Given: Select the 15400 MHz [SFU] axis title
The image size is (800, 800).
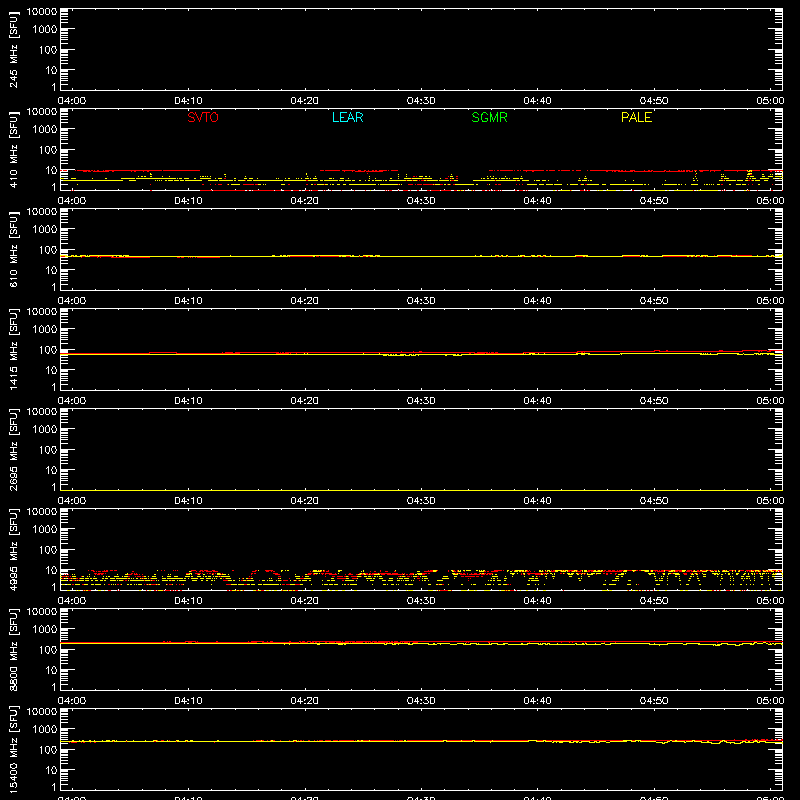Looking at the screenshot, I should point(13,749).
